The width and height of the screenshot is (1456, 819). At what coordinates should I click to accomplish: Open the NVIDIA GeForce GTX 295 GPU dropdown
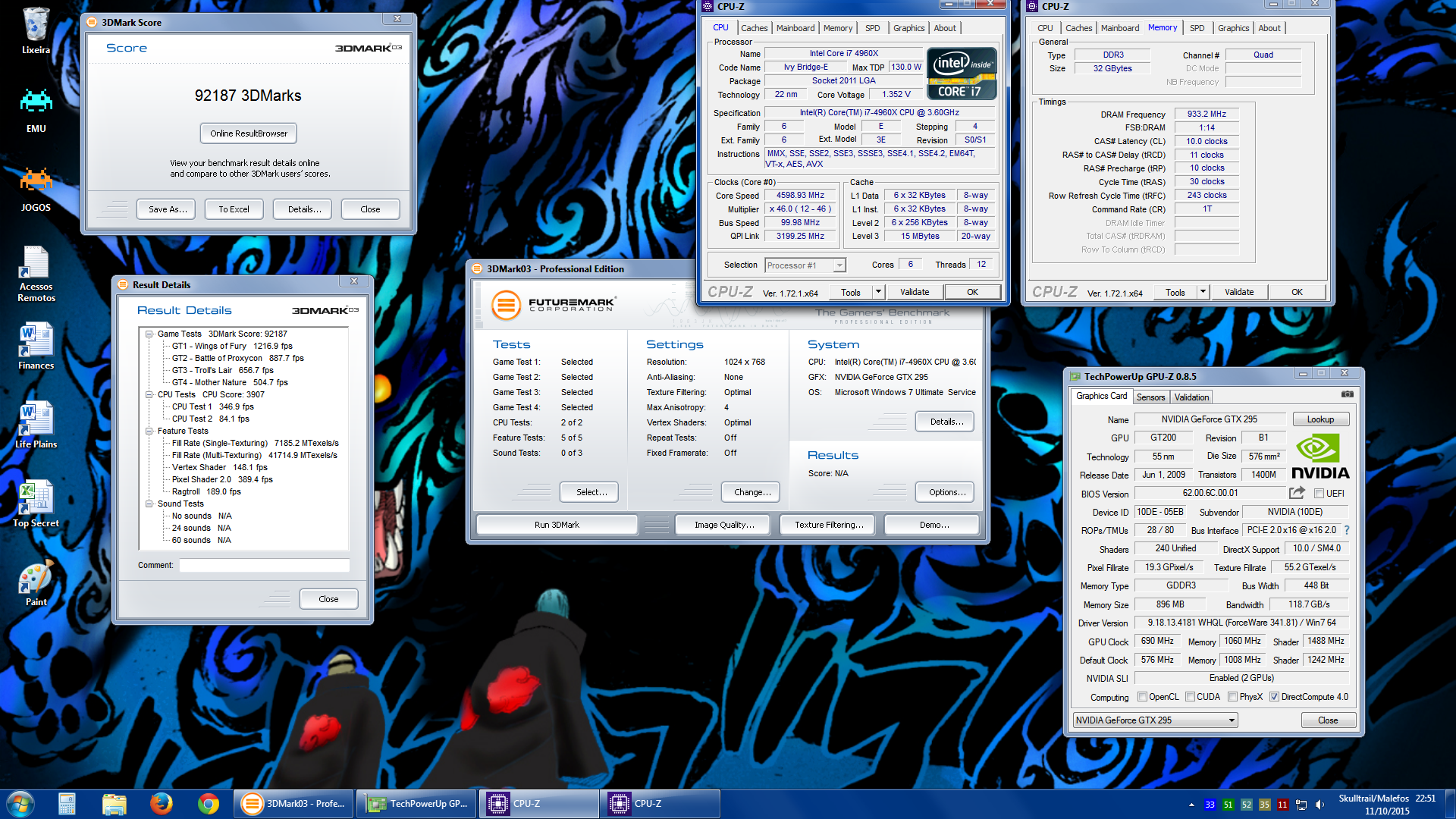[1156, 720]
